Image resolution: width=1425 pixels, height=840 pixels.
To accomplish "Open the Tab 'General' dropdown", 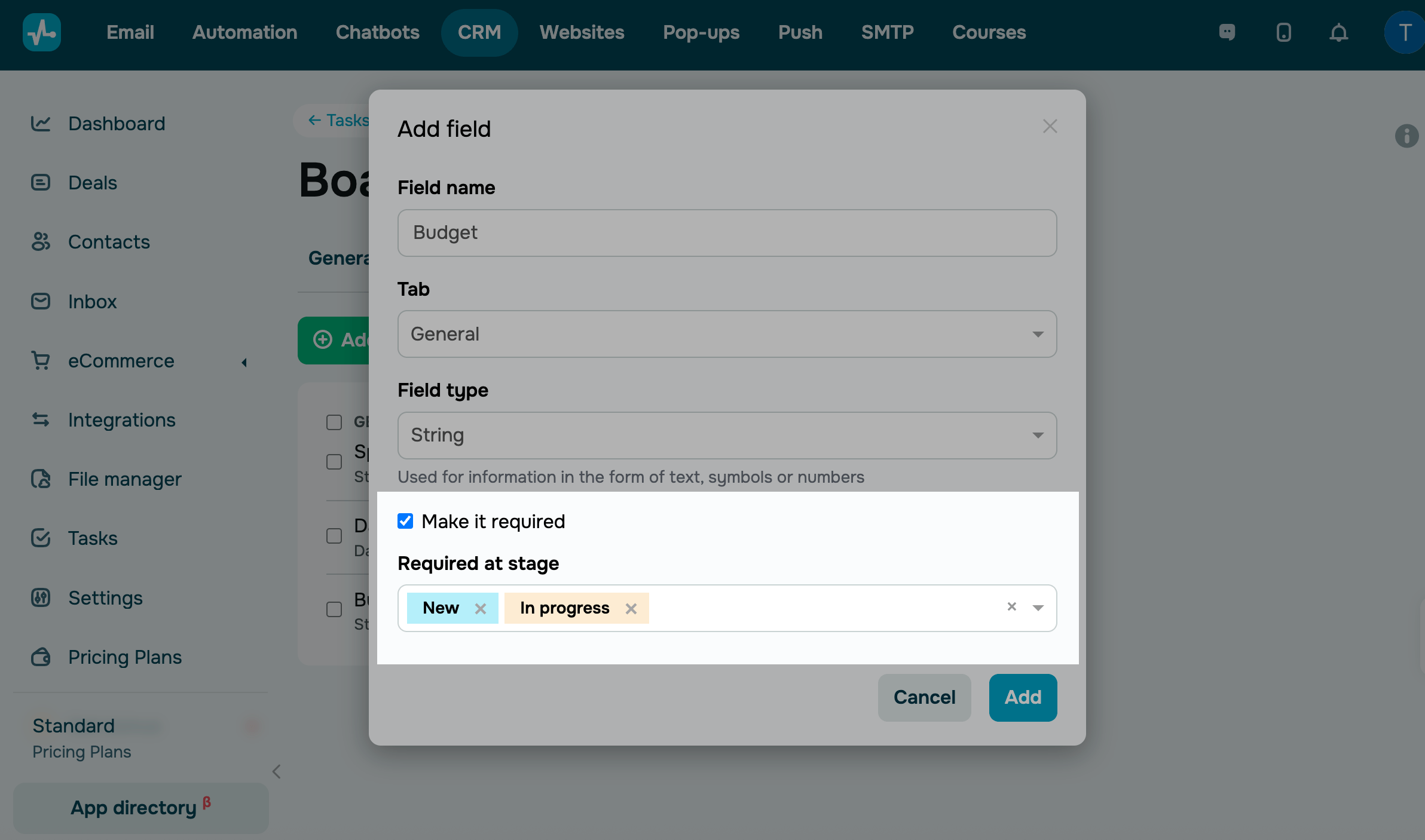I will coord(726,334).
